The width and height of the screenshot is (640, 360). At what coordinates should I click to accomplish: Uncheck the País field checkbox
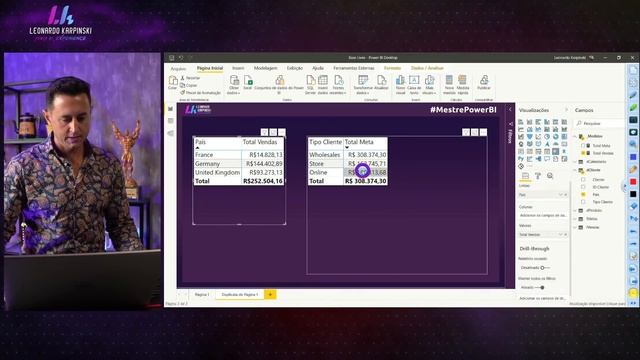click(583, 194)
